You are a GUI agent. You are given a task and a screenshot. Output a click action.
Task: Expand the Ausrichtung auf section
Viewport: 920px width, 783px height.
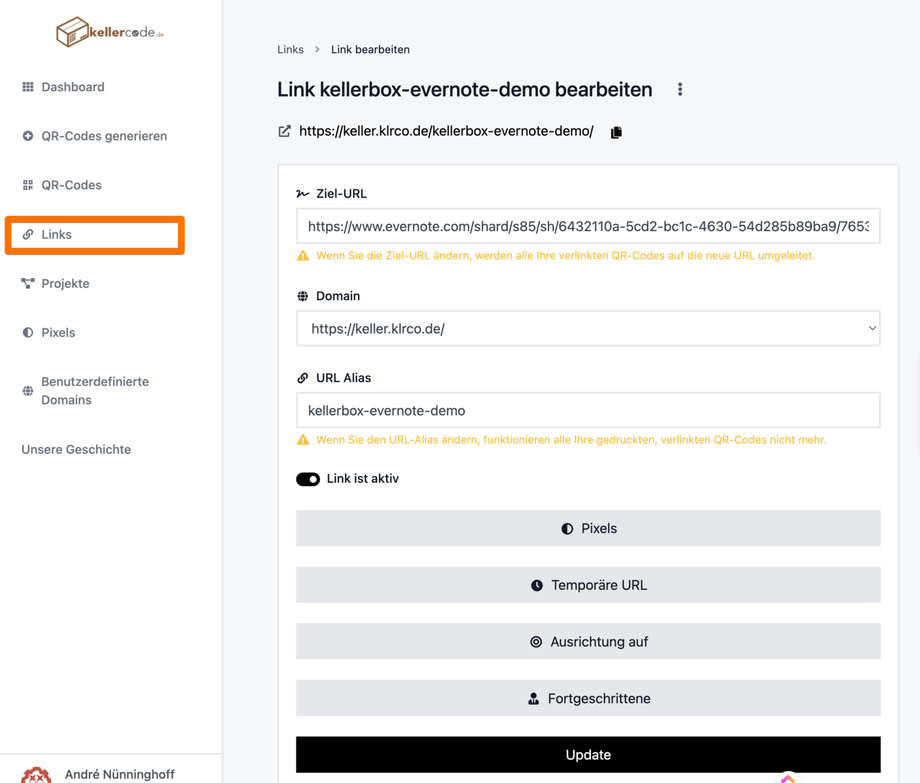pos(588,642)
